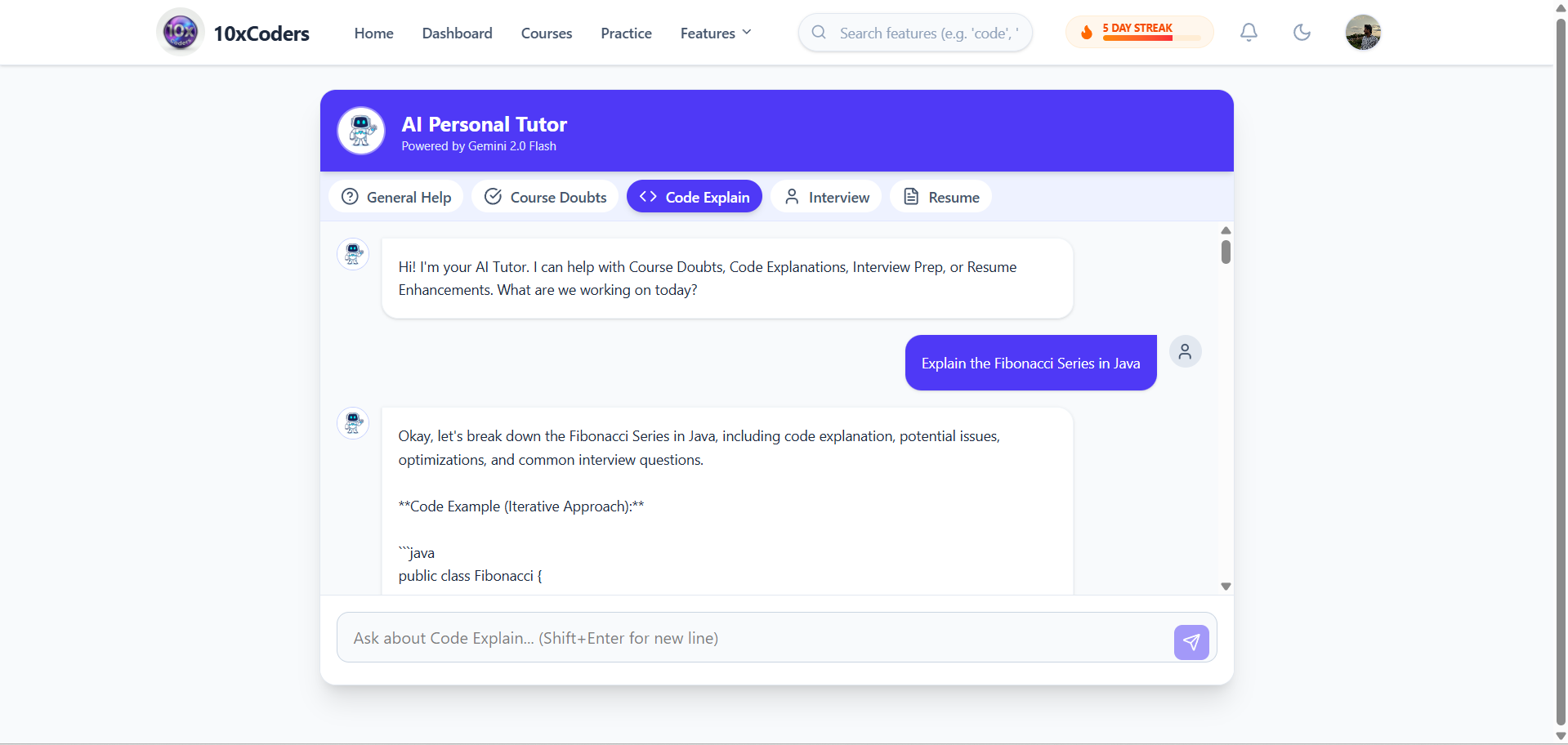Image resolution: width=1568 pixels, height=745 pixels.
Task: Click the flame streak icon
Action: pyautogui.click(x=1086, y=33)
